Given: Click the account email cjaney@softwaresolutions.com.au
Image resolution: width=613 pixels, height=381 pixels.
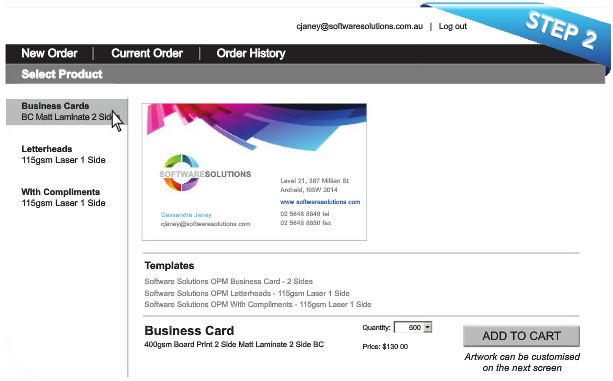Looking at the screenshot, I should tap(359, 26).
